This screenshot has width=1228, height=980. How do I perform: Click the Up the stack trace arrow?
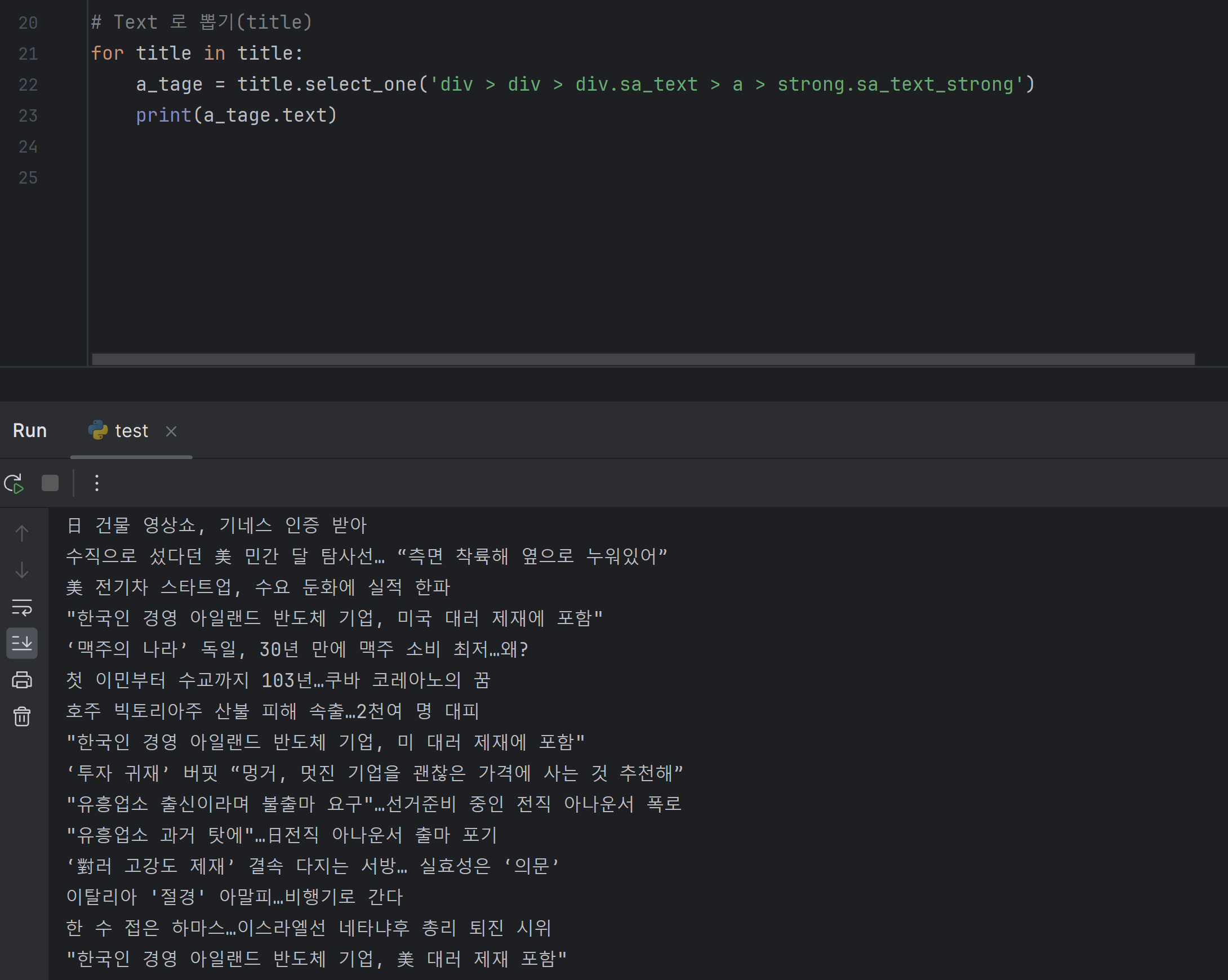pos(21,533)
